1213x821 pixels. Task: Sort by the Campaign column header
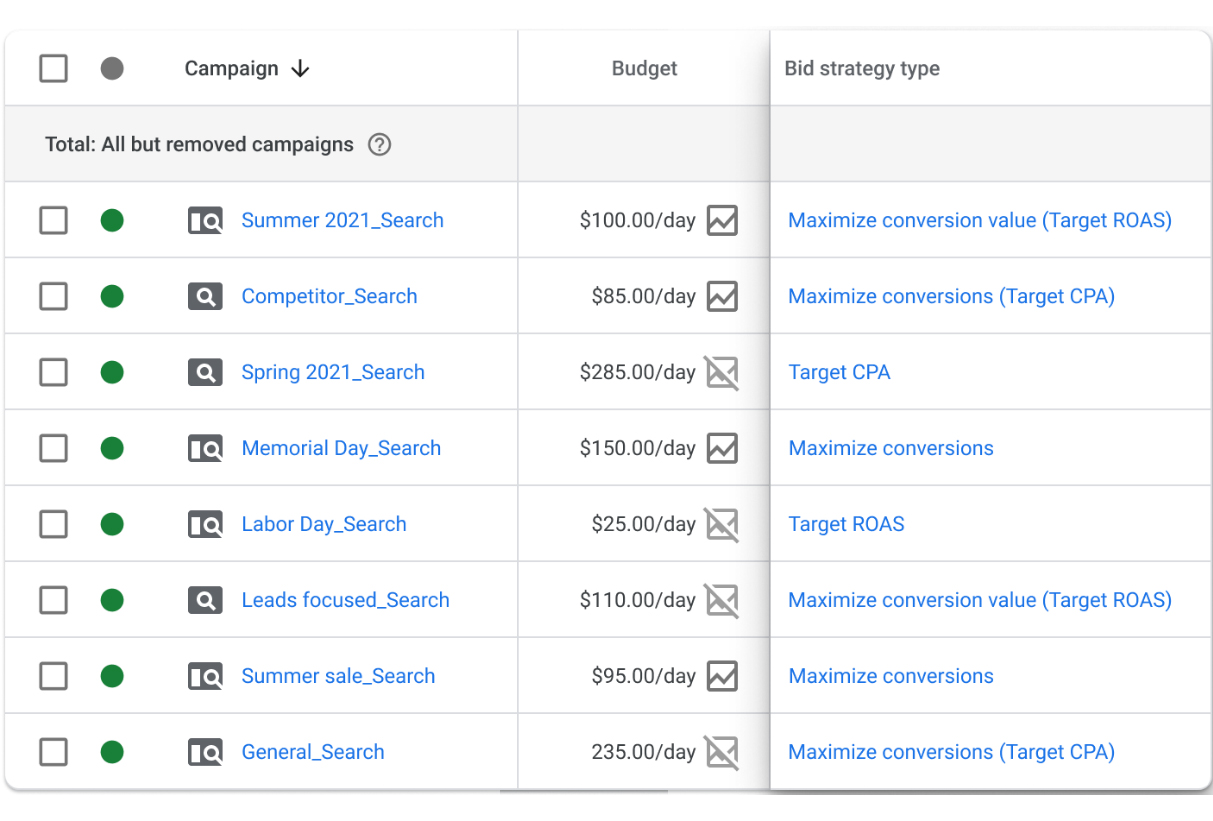247,69
